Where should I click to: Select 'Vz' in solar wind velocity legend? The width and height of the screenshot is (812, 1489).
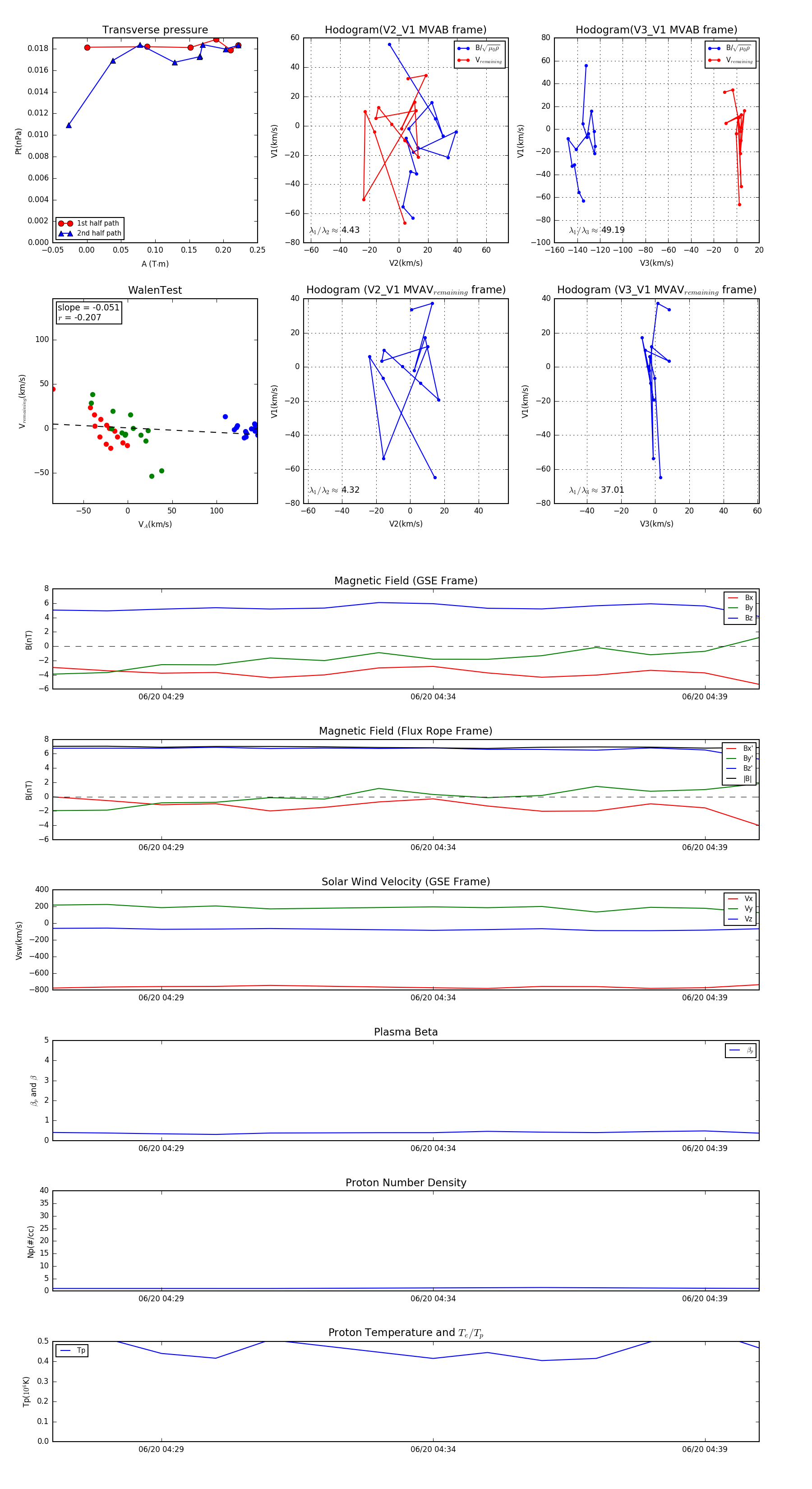(x=740, y=919)
